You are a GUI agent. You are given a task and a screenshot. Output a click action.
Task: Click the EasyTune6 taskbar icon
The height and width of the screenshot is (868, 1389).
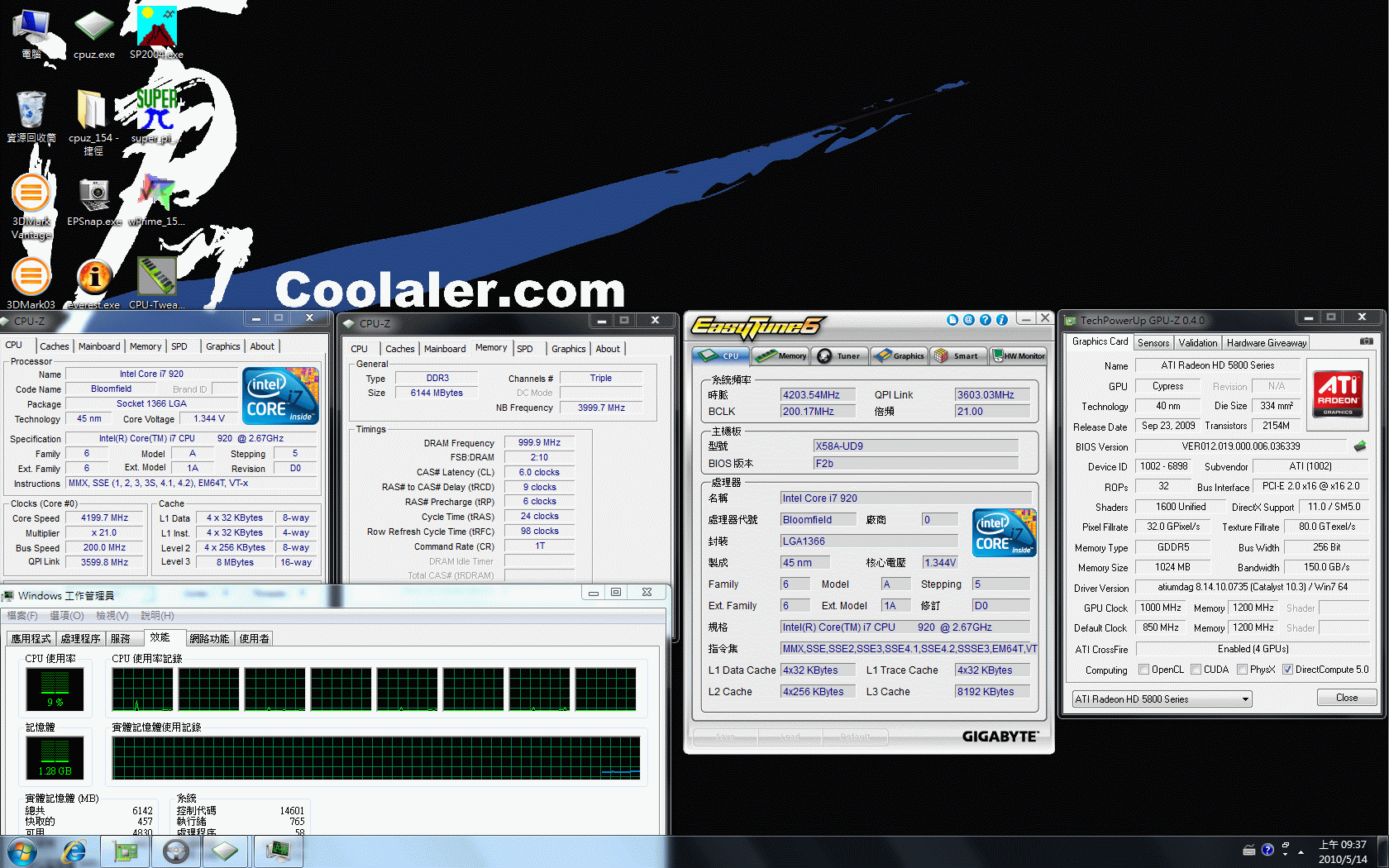175,851
